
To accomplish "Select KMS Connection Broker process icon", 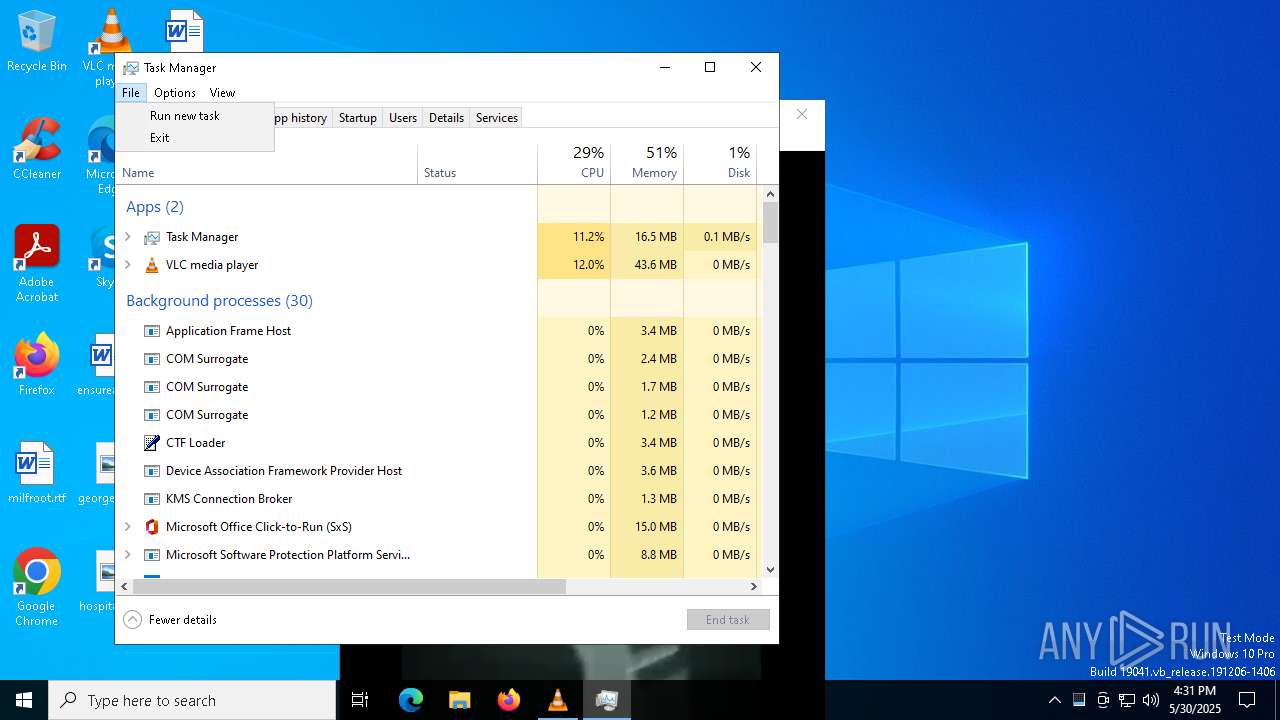I will (152, 499).
